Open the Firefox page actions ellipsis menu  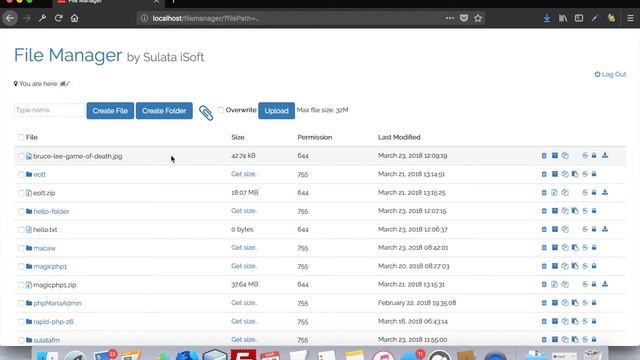point(449,18)
